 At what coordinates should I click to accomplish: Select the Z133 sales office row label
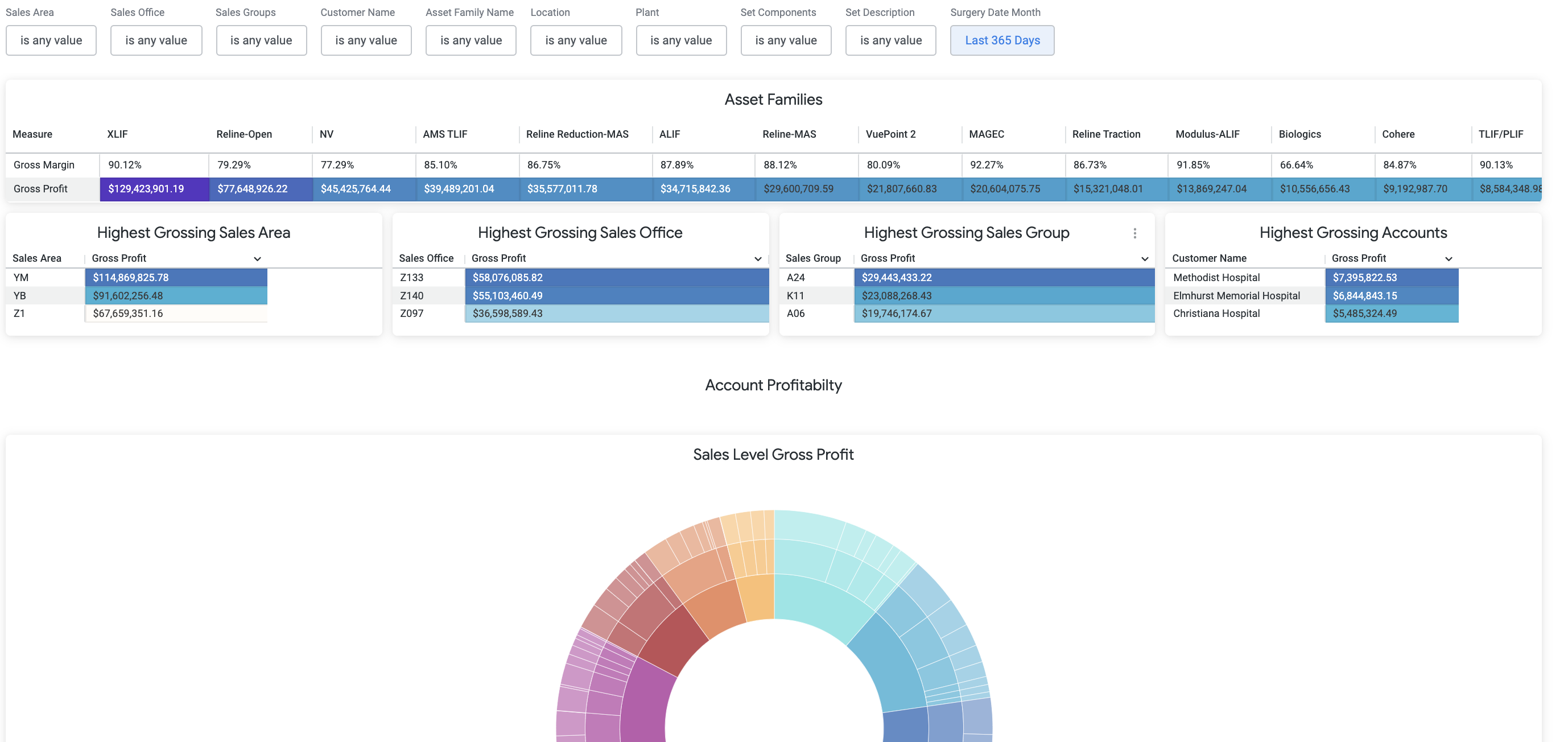[411, 278]
